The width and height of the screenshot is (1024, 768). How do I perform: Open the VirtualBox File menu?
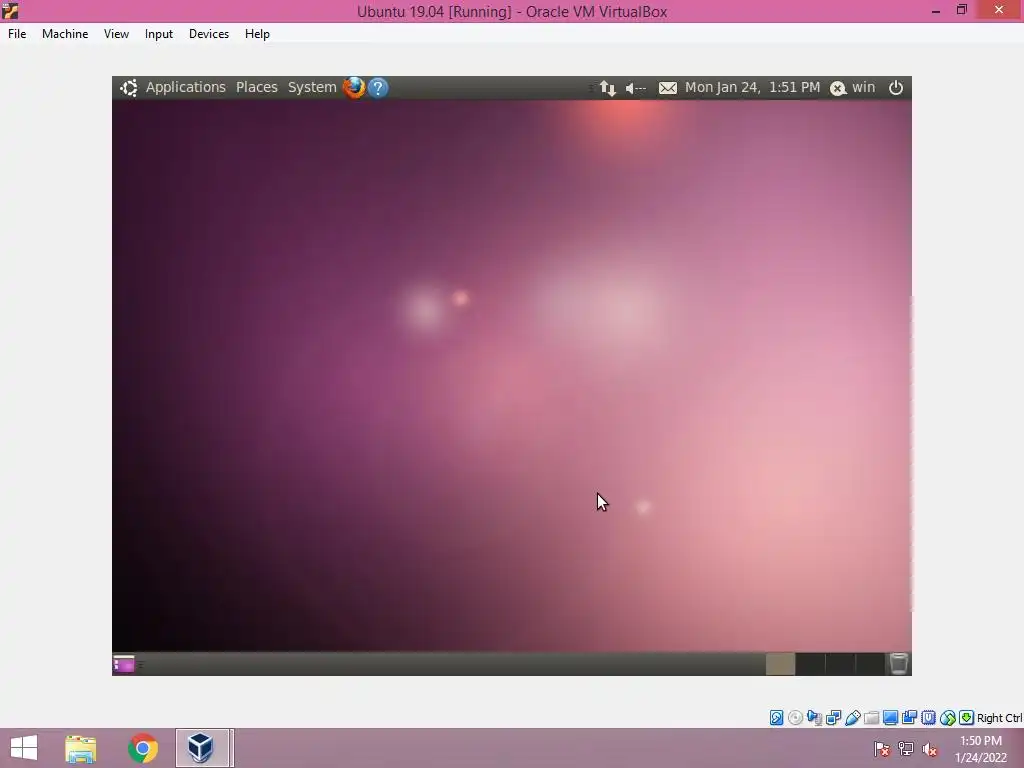tap(17, 34)
